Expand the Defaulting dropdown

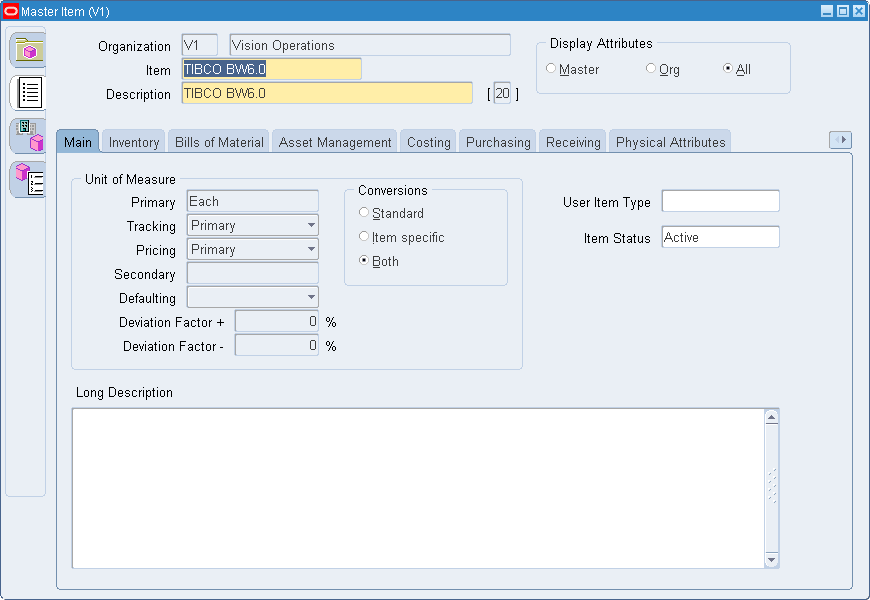[311, 297]
